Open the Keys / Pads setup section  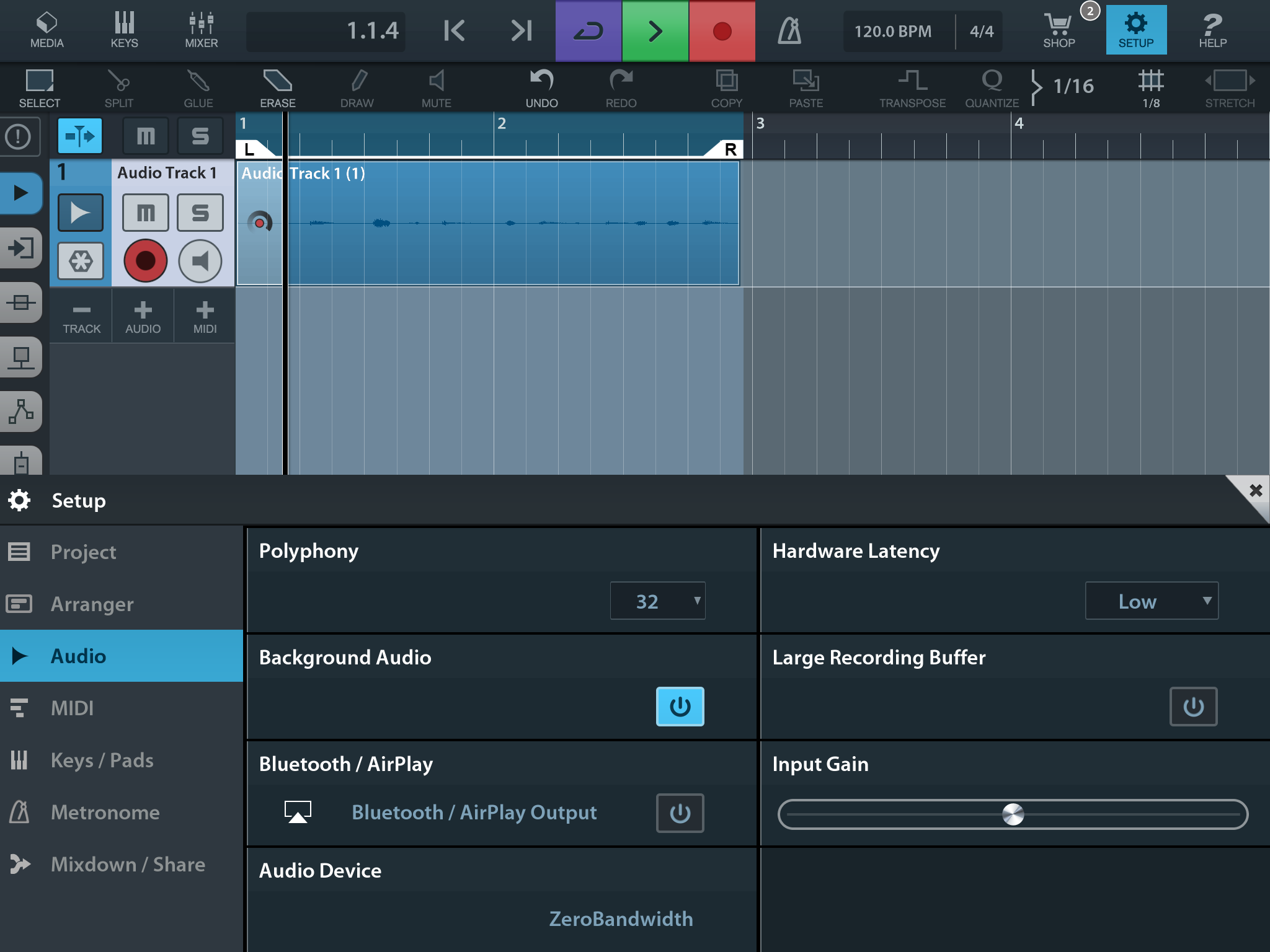(x=122, y=760)
